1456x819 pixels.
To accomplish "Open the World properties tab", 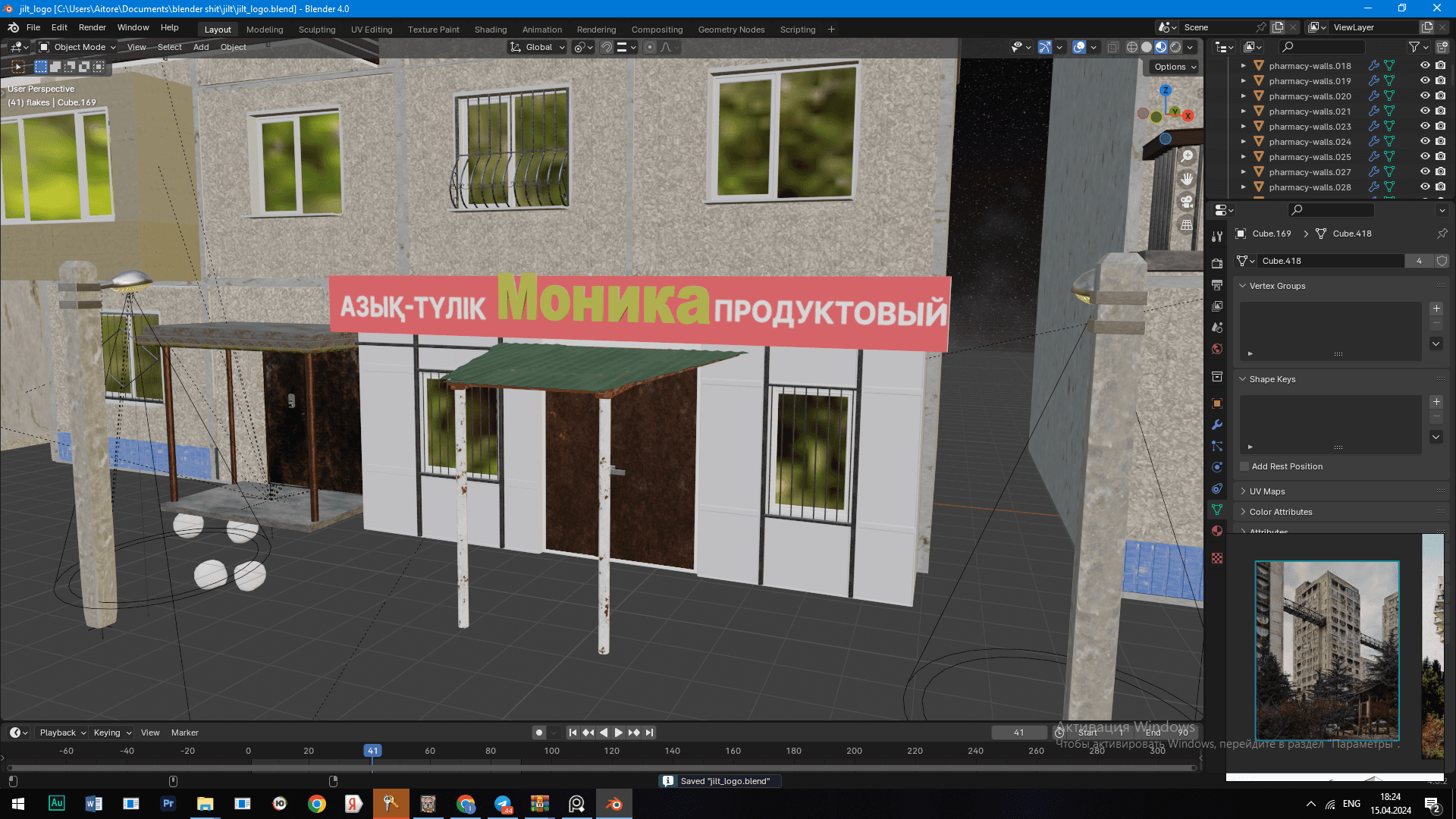I will point(1217,349).
